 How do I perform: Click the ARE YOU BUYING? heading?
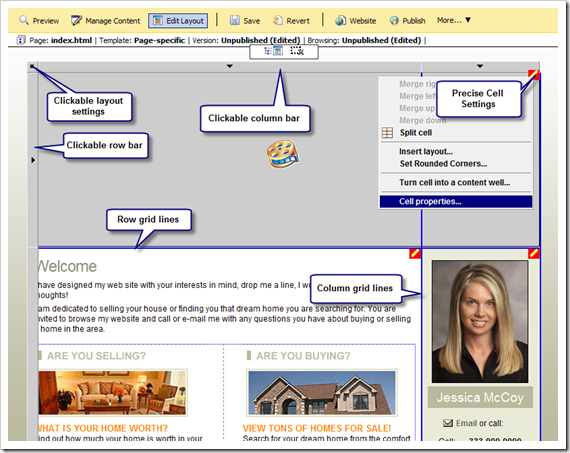(x=303, y=356)
